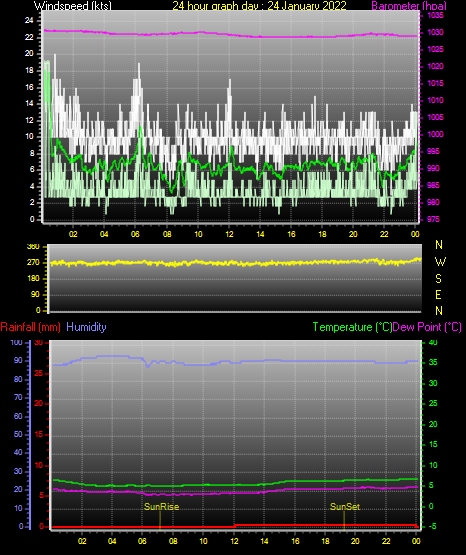Screen dimensions: 466x555
Task: Click the 100 humidity scale value
Action: [16, 342]
